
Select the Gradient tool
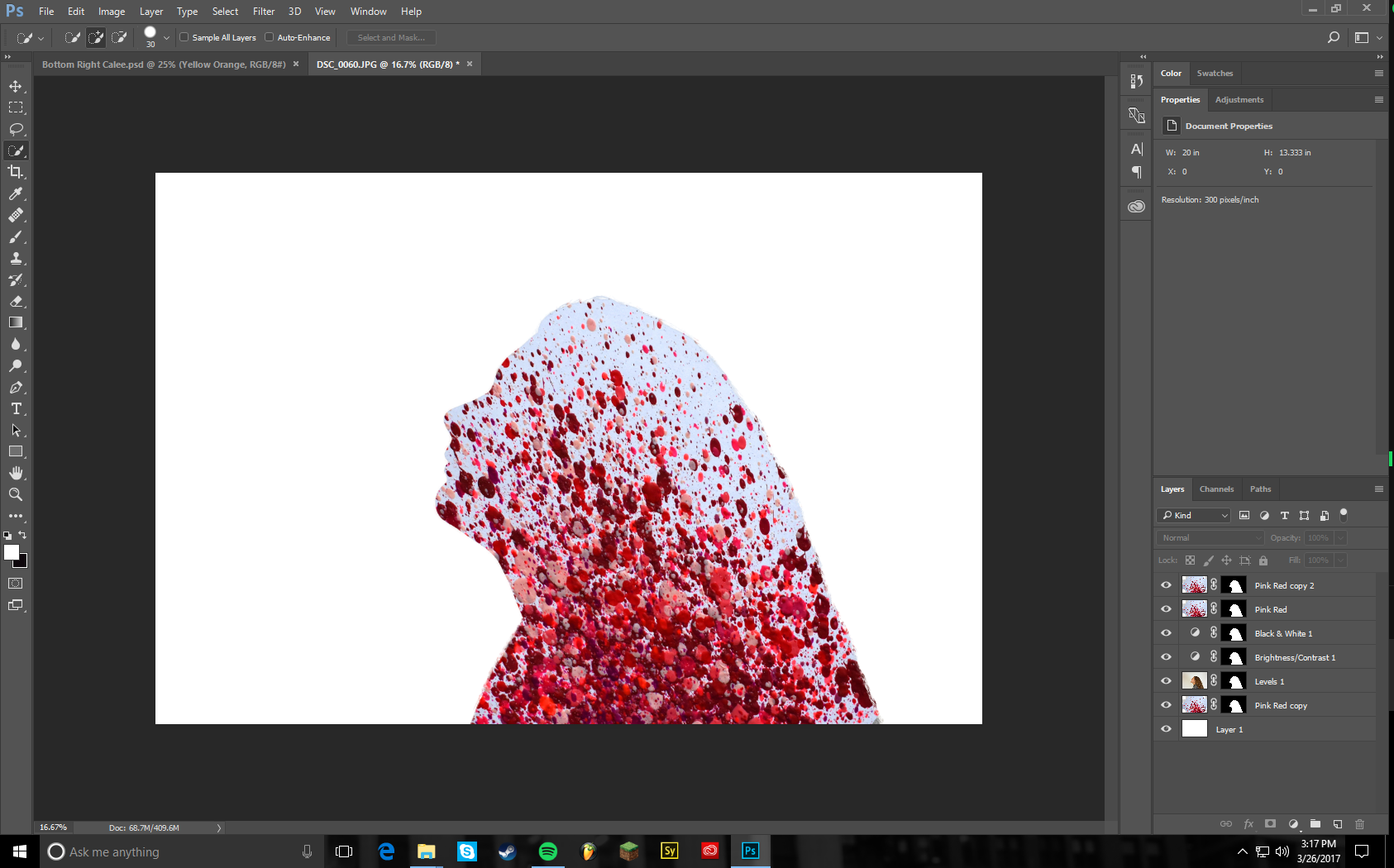tap(16, 322)
